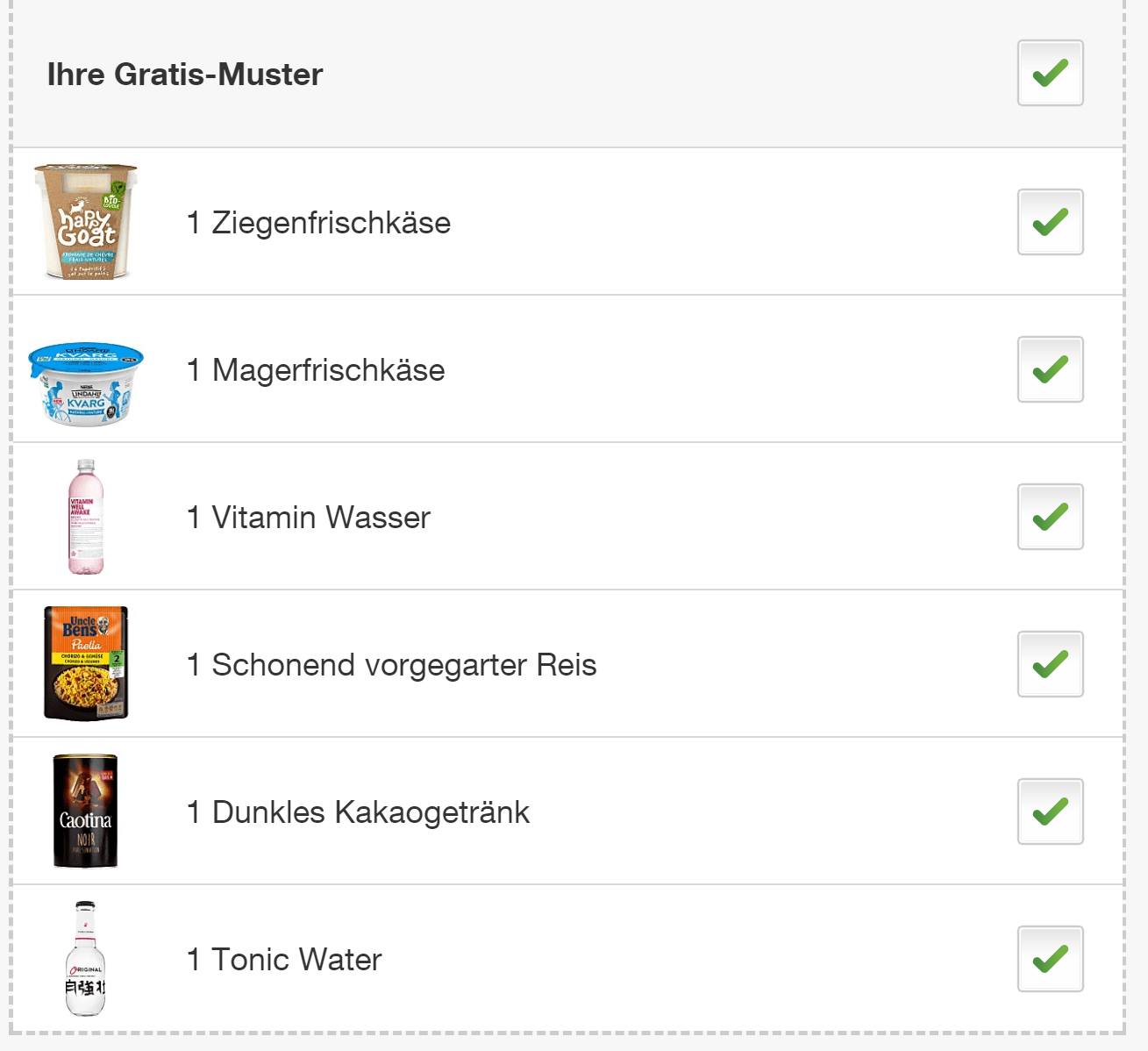The width and height of the screenshot is (1148, 1051).
Task: Open the Schonend vorgegarter Reis item text
Action: coord(391,665)
